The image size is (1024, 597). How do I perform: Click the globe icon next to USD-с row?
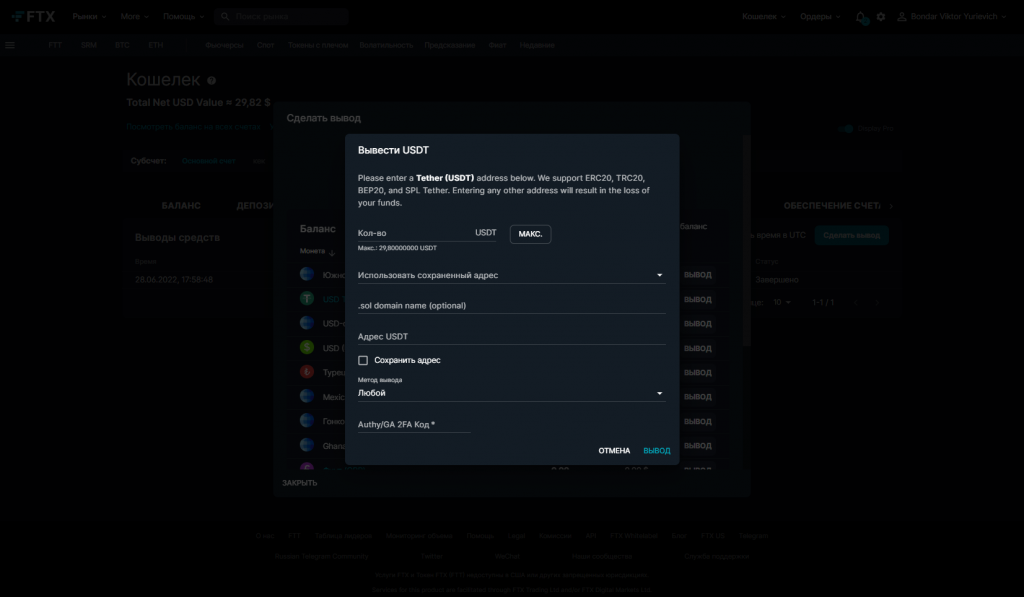307,323
